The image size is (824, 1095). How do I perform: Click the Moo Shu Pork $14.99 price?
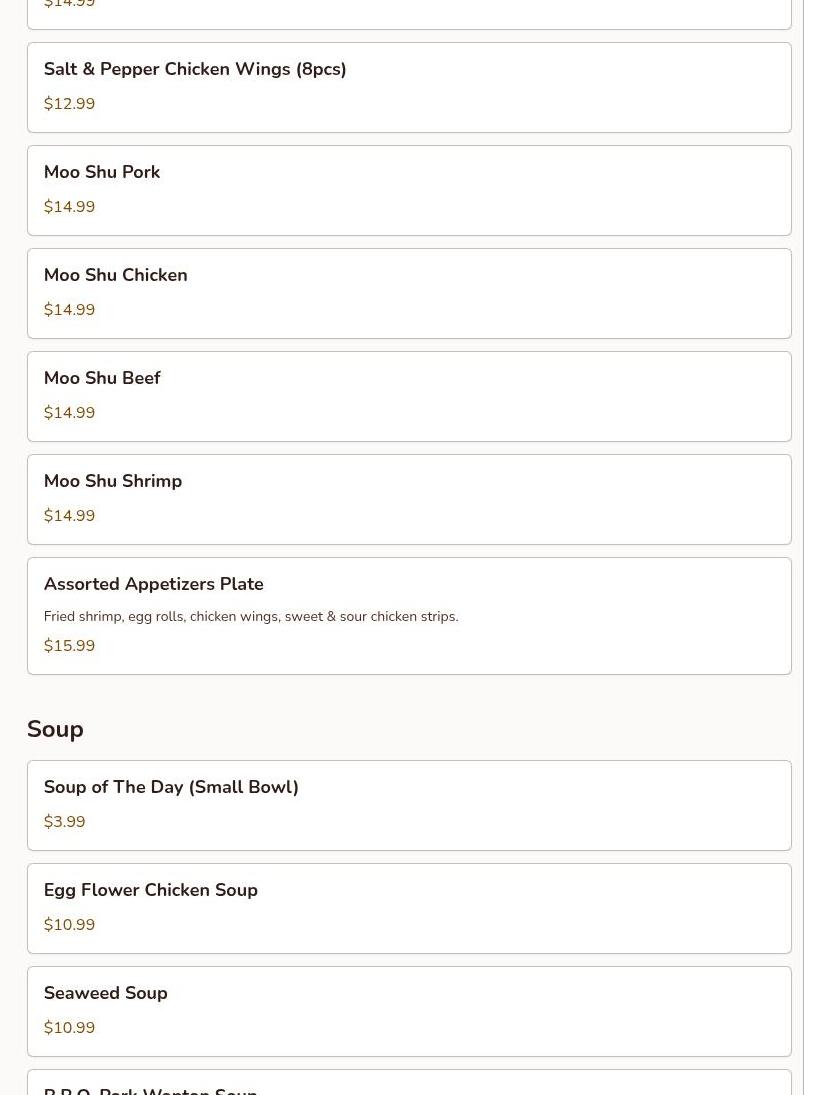pos(69,207)
